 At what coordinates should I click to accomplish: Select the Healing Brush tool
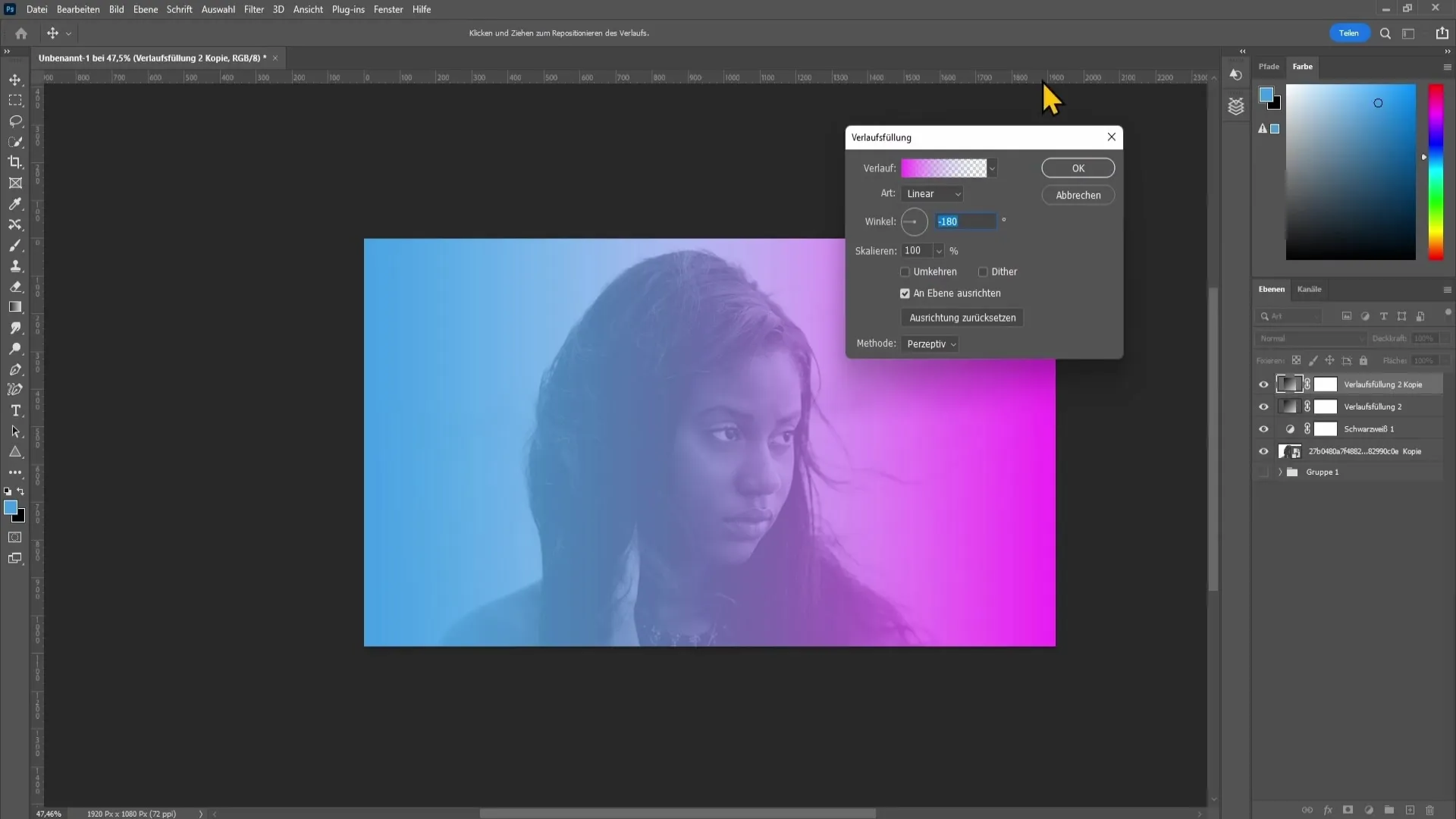point(15,224)
